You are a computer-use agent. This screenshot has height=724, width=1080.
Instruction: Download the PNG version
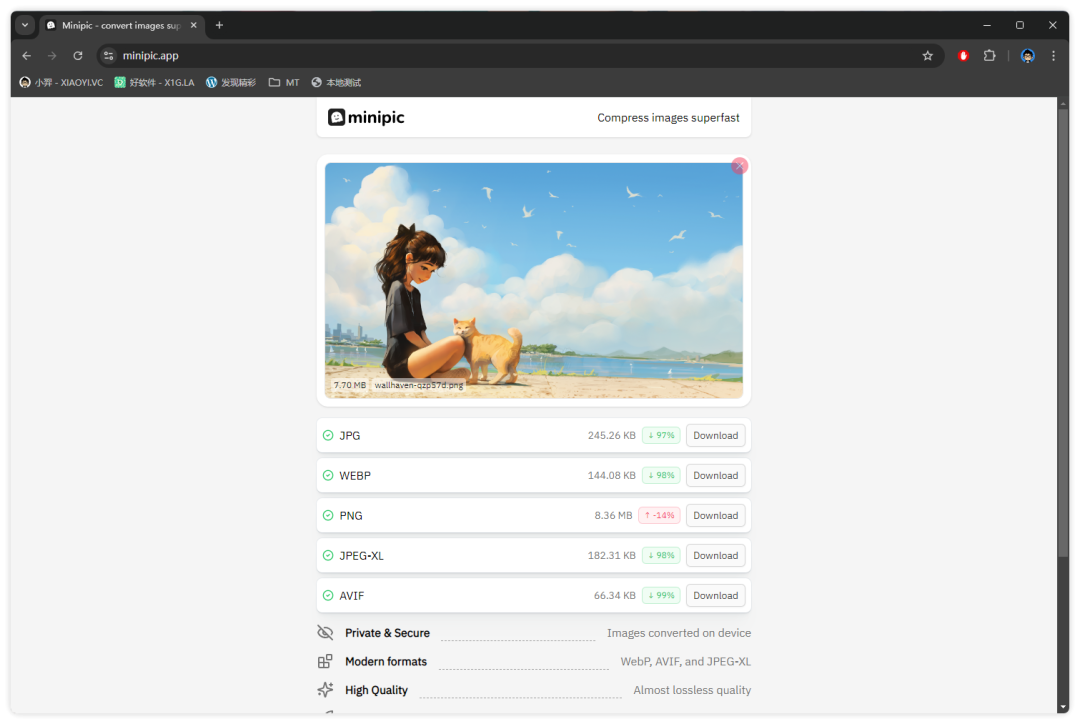[715, 515]
